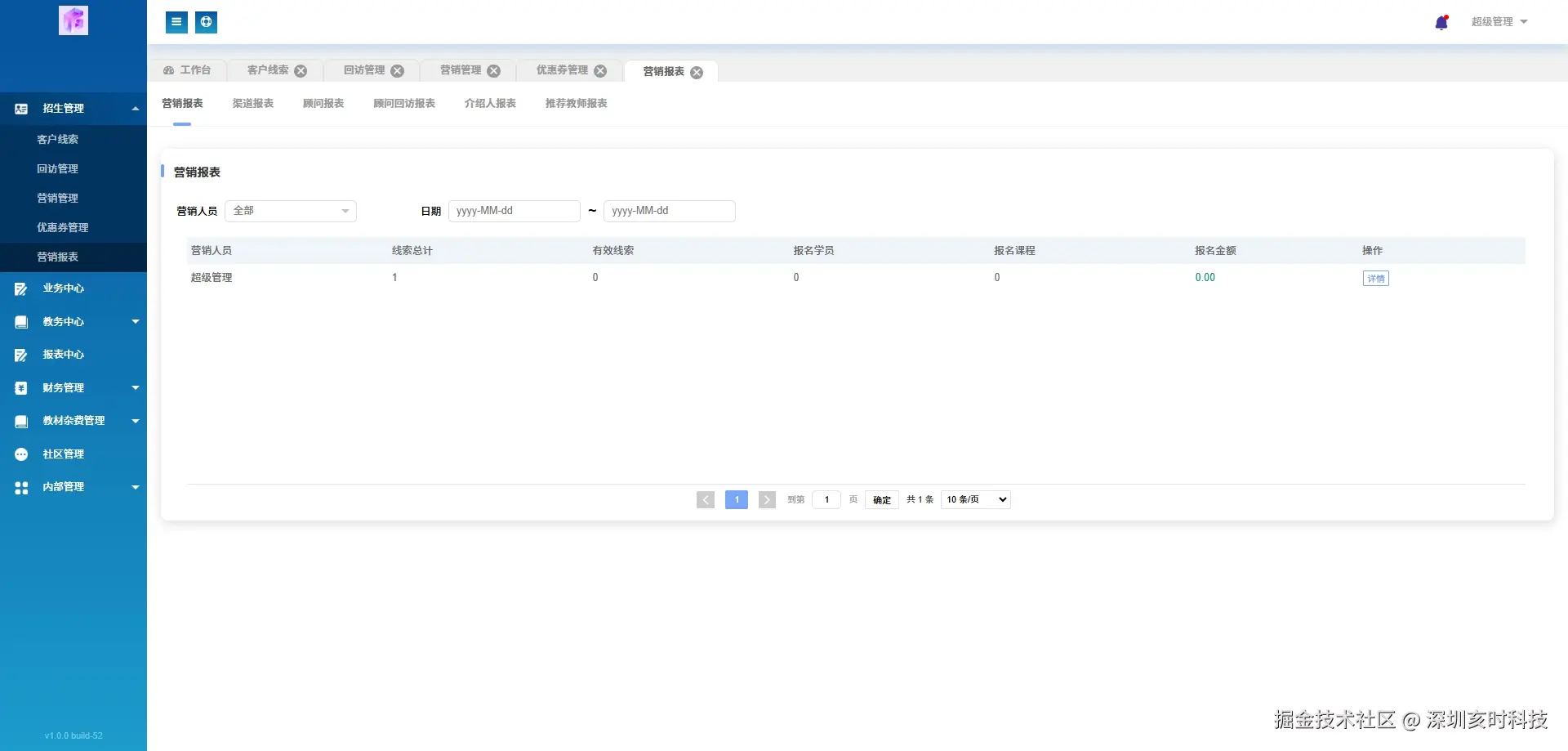Collapse the 招生管理 menu section
Image resolution: width=1568 pixels, height=751 pixels.
(x=136, y=109)
